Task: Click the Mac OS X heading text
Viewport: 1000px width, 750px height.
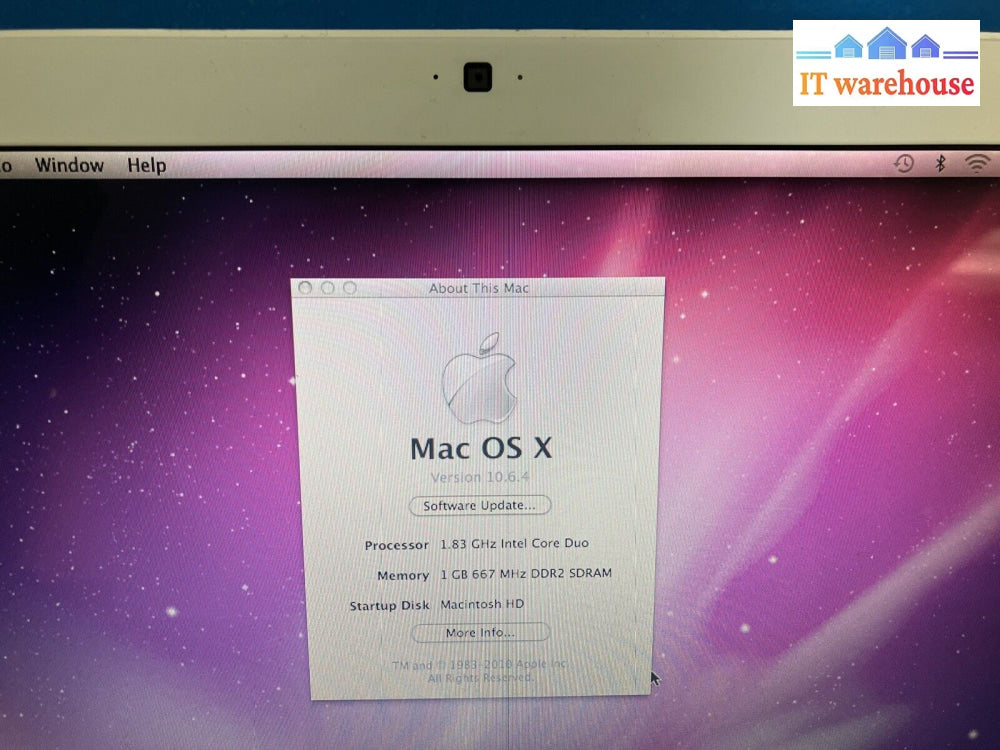Action: coord(480,447)
